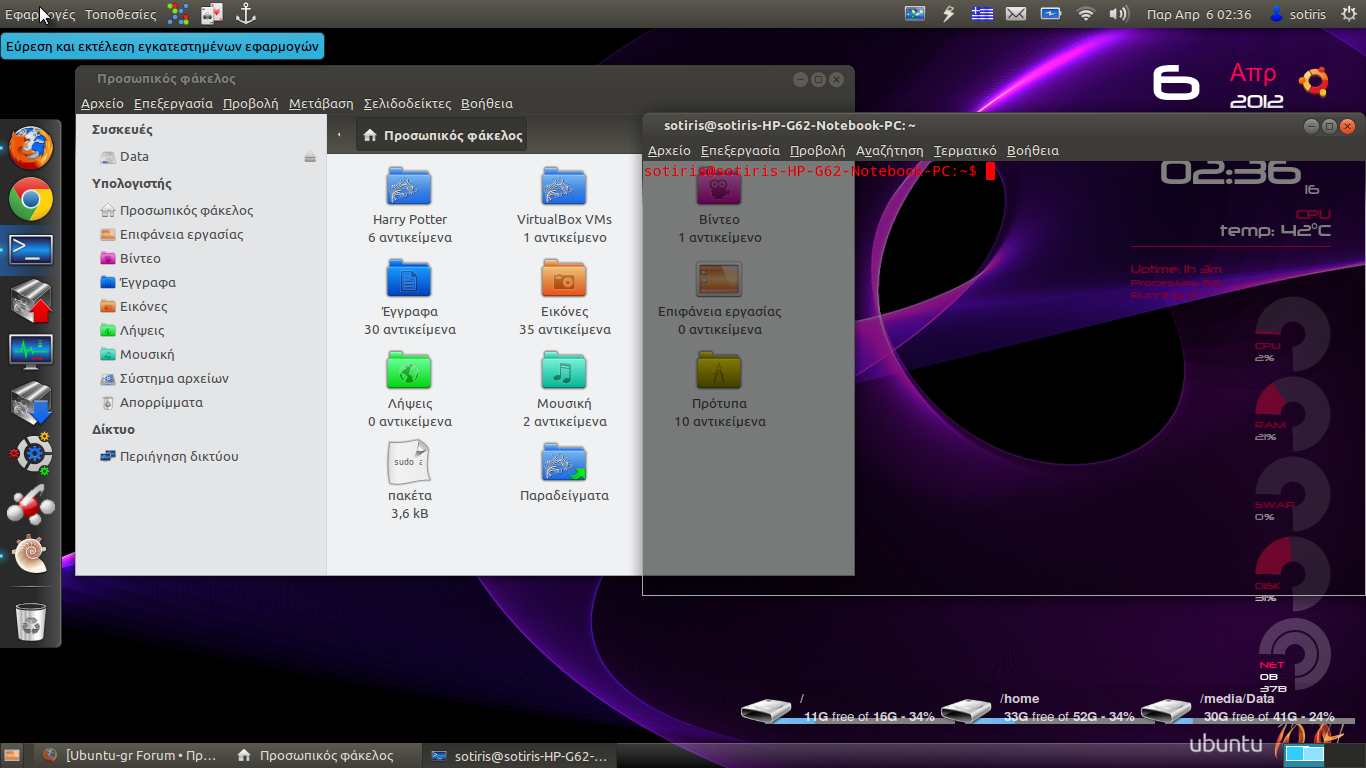Screen dimensions: 1366x768
Task: Open the Σελιδοδείκτες menu in file manager
Action: [x=407, y=103]
